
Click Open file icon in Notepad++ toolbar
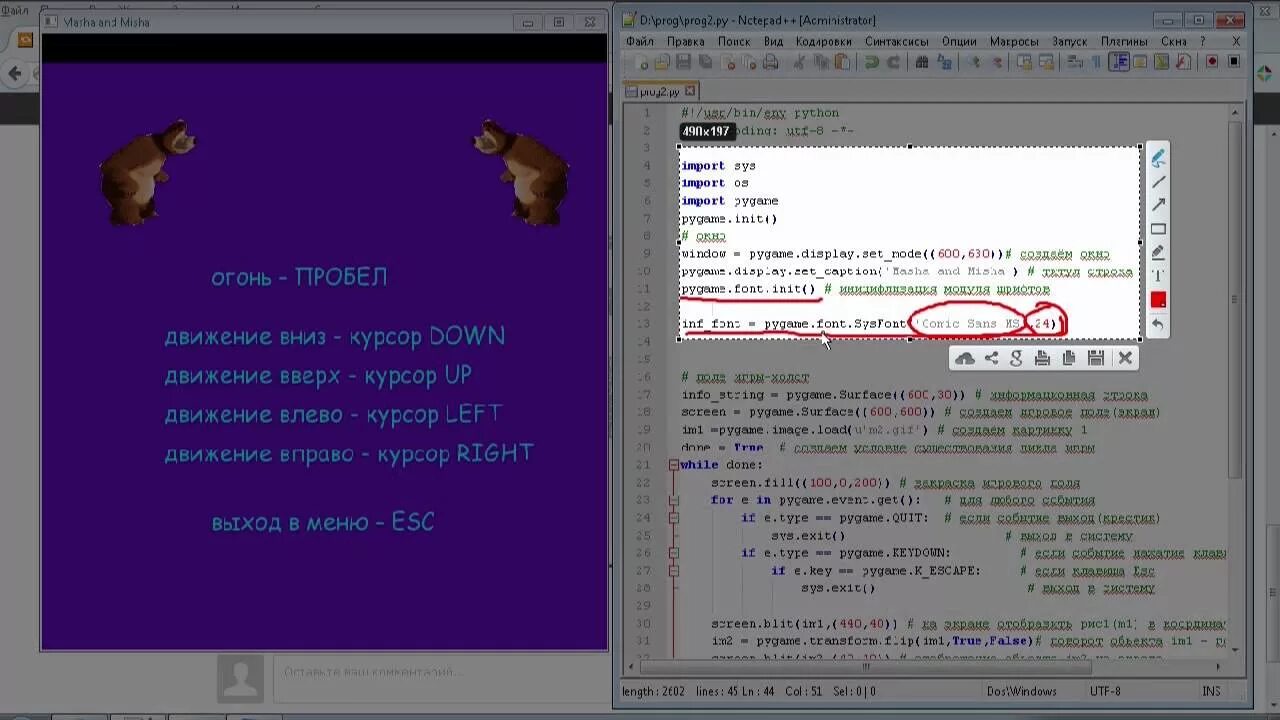pyautogui.click(x=662, y=62)
